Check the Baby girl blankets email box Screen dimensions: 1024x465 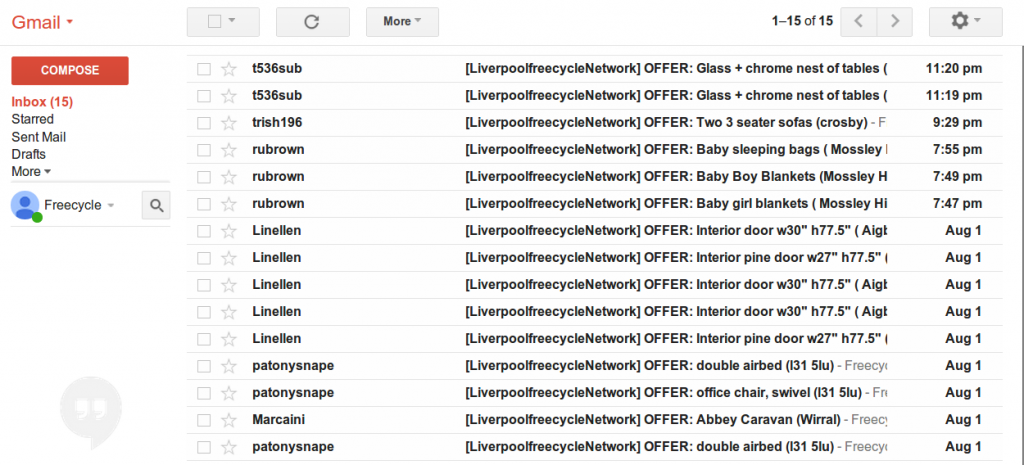coord(204,204)
